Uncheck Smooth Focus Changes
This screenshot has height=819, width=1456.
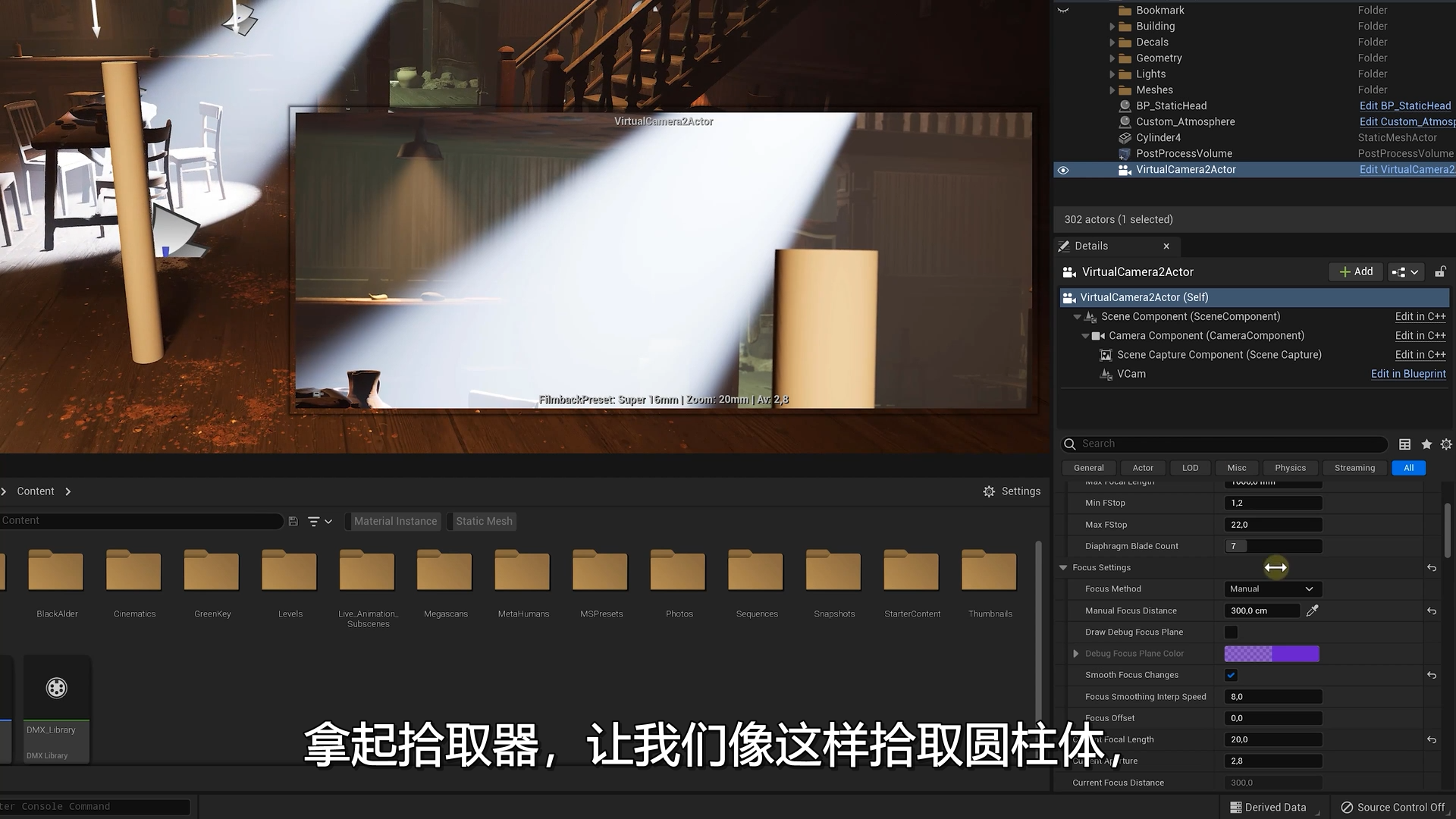[1231, 675]
